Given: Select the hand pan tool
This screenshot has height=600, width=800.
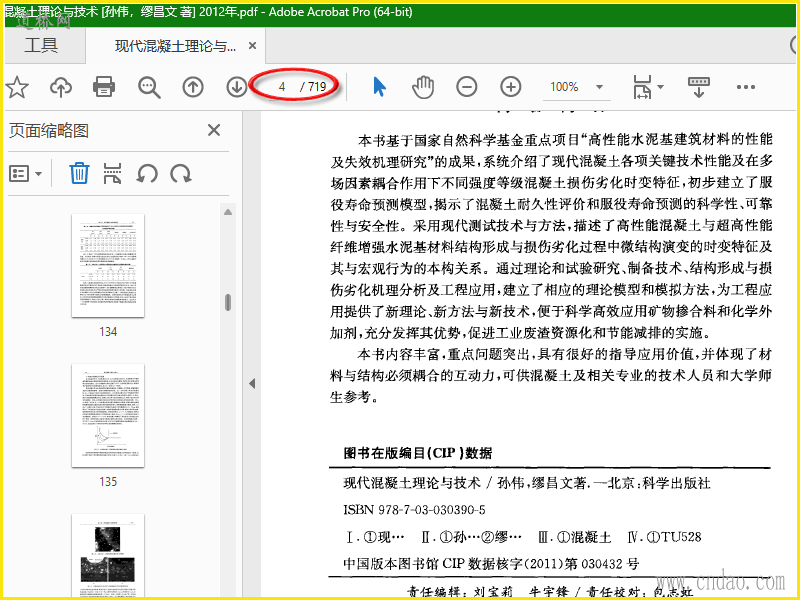Looking at the screenshot, I should tap(423, 87).
